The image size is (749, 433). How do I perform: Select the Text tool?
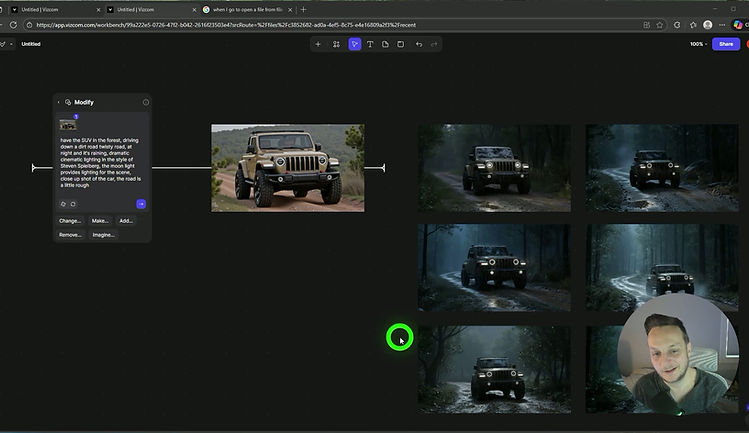[x=370, y=44]
